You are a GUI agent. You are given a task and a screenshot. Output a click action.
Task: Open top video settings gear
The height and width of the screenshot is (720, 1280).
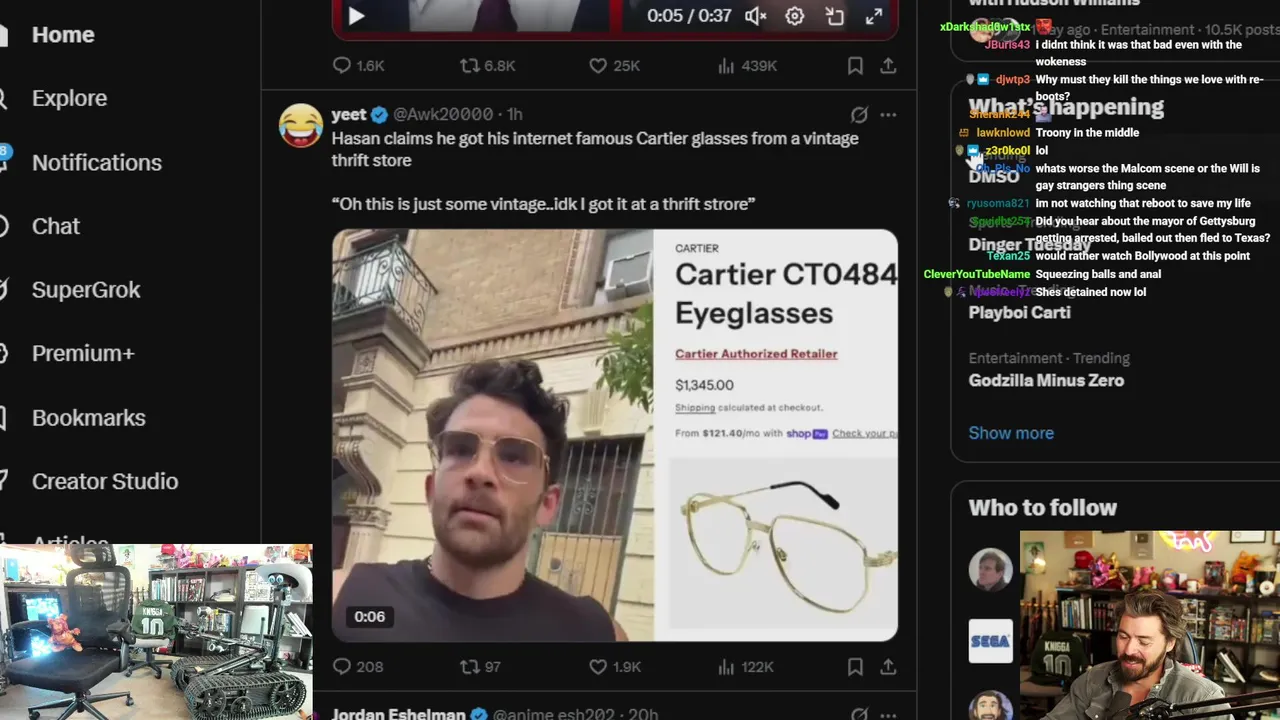(795, 16)
